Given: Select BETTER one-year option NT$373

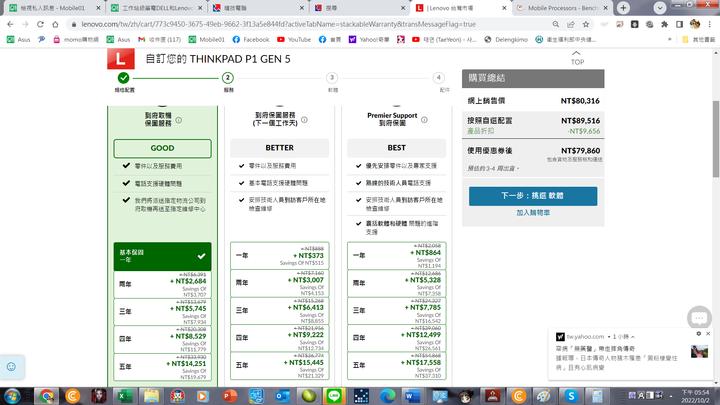Looking at the screenshot, I should [280, 255].
